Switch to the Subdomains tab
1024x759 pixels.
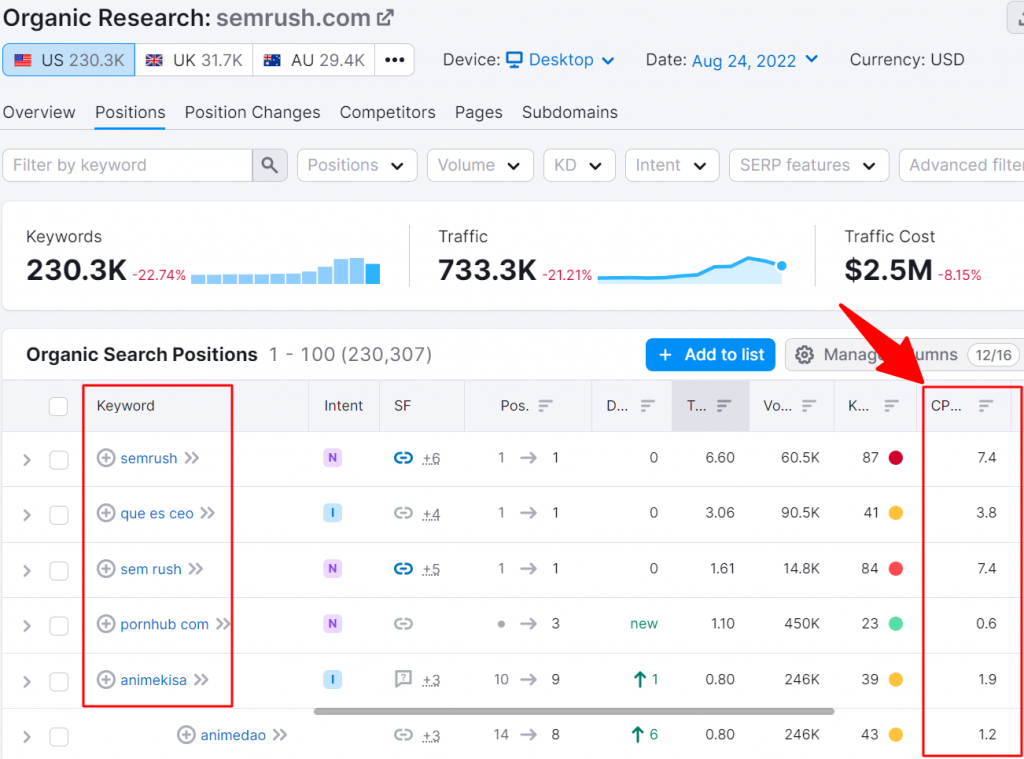point(569,112)
